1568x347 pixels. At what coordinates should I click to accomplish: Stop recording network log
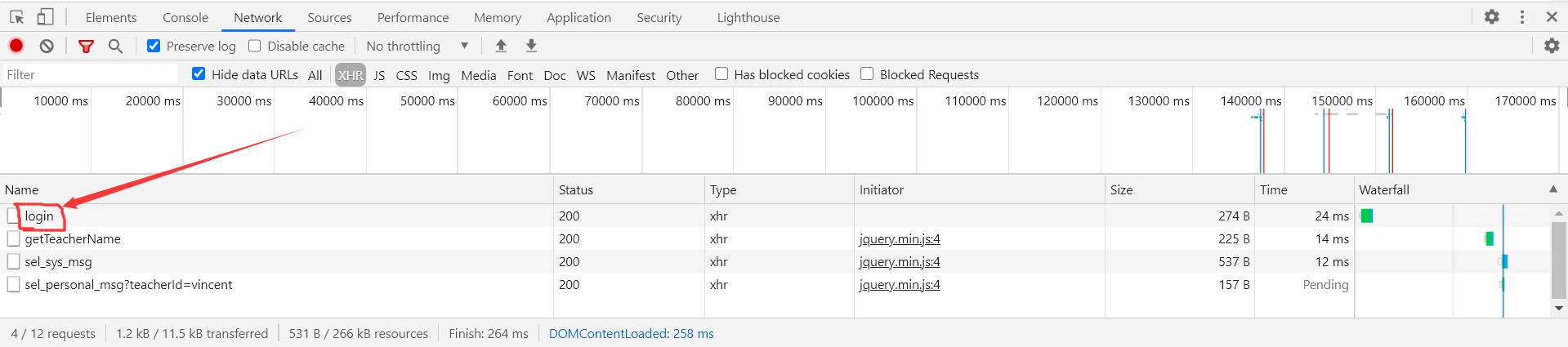(x=16, y=46)
